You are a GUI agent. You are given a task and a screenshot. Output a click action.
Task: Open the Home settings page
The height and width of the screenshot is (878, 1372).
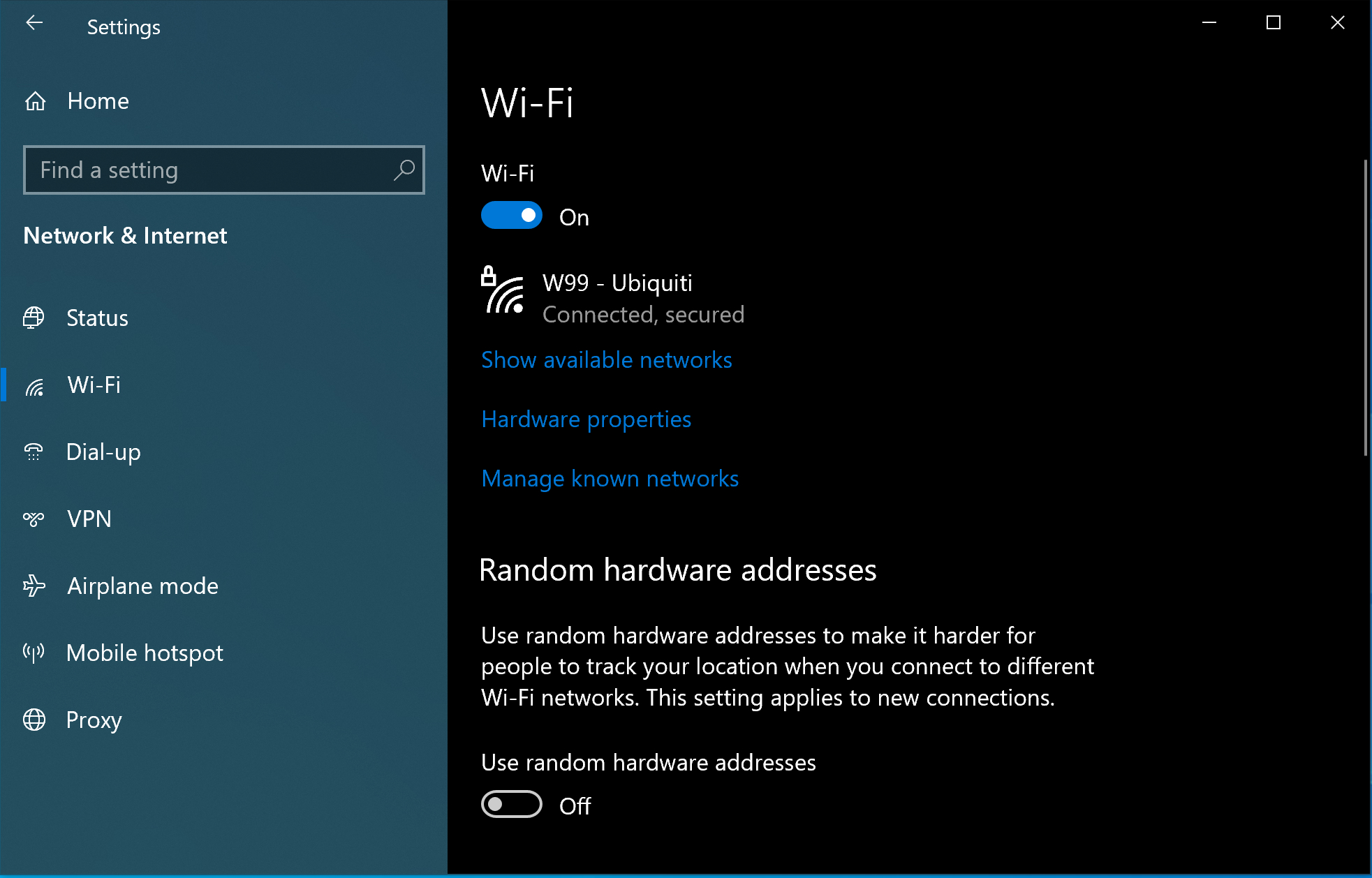(223, 101)
